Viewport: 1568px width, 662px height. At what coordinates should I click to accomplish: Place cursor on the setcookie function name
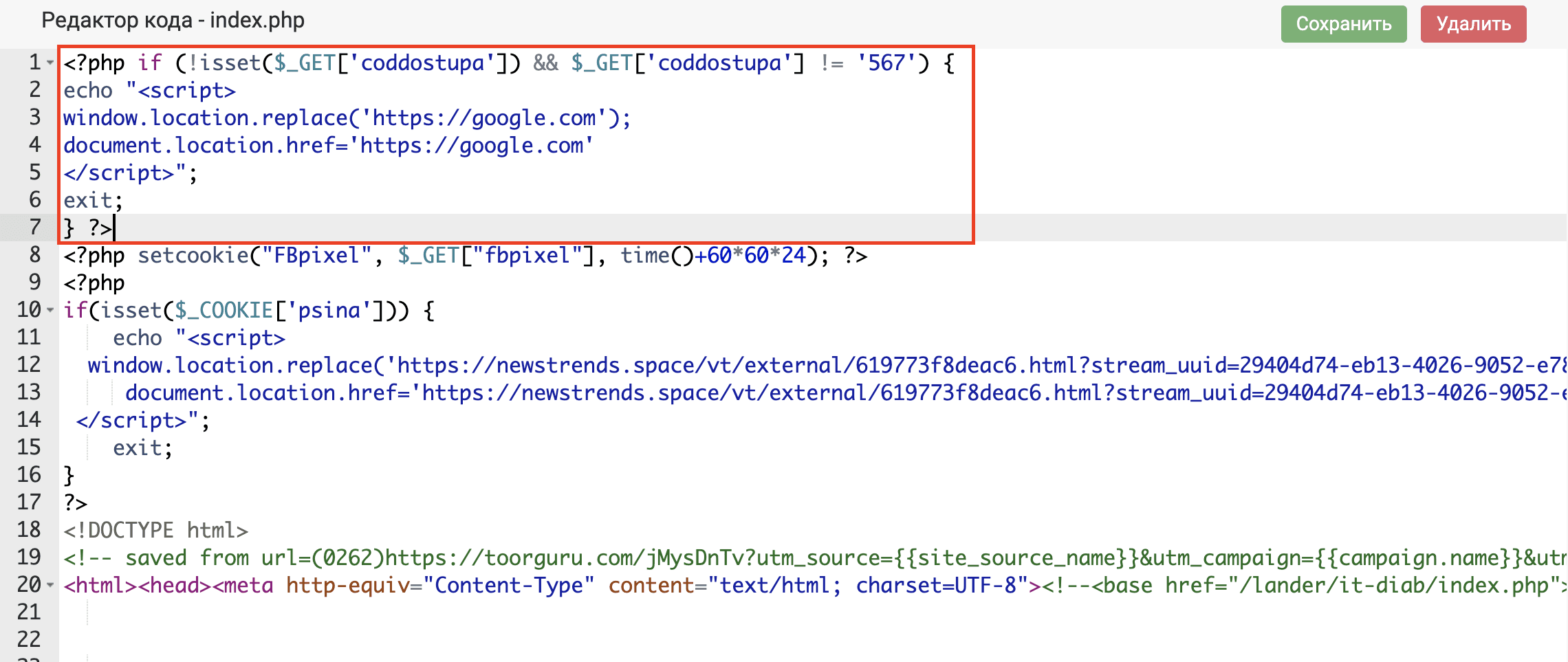(x=193, y=256)
